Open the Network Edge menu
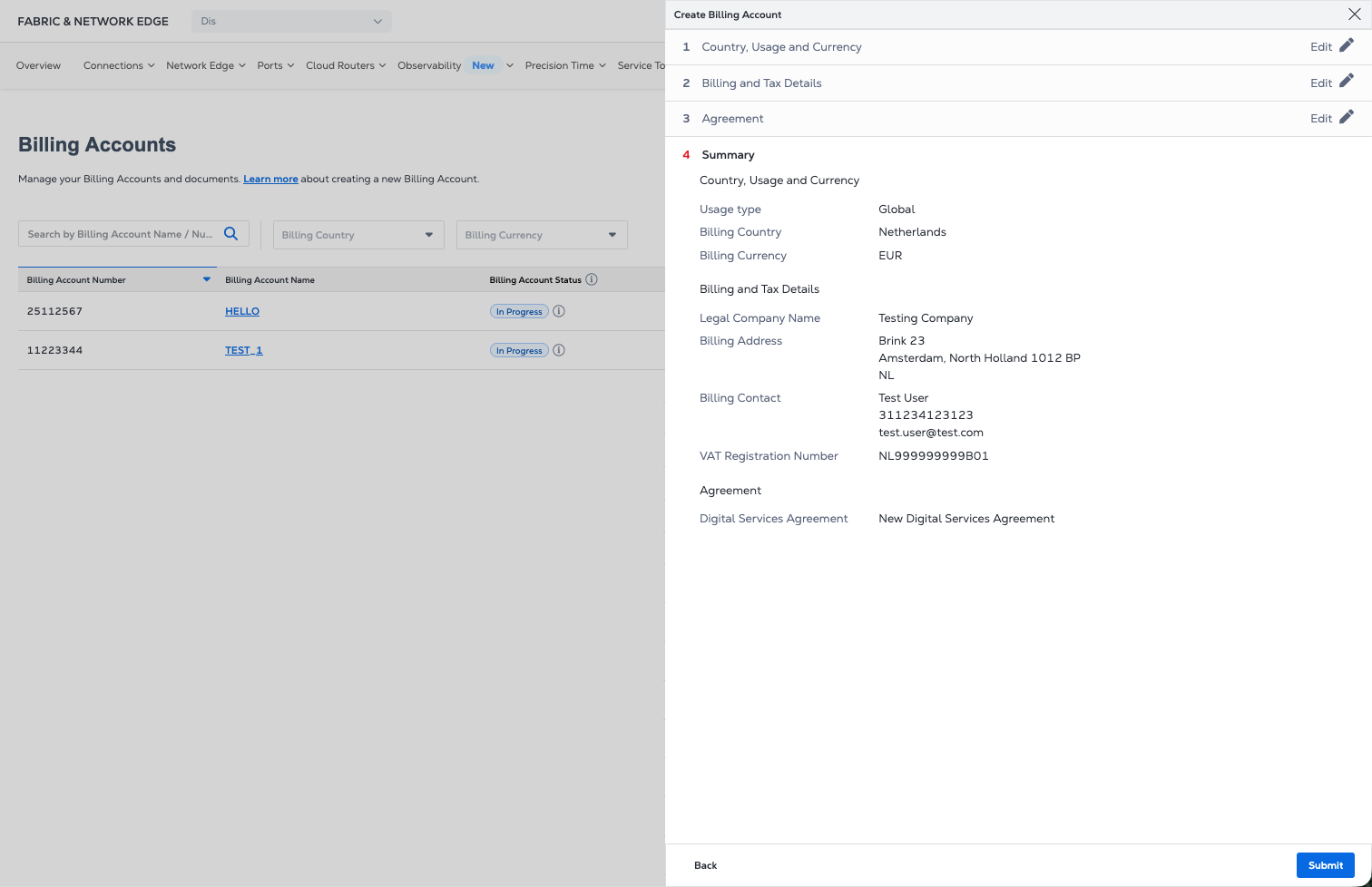 (x=205, y=65)
